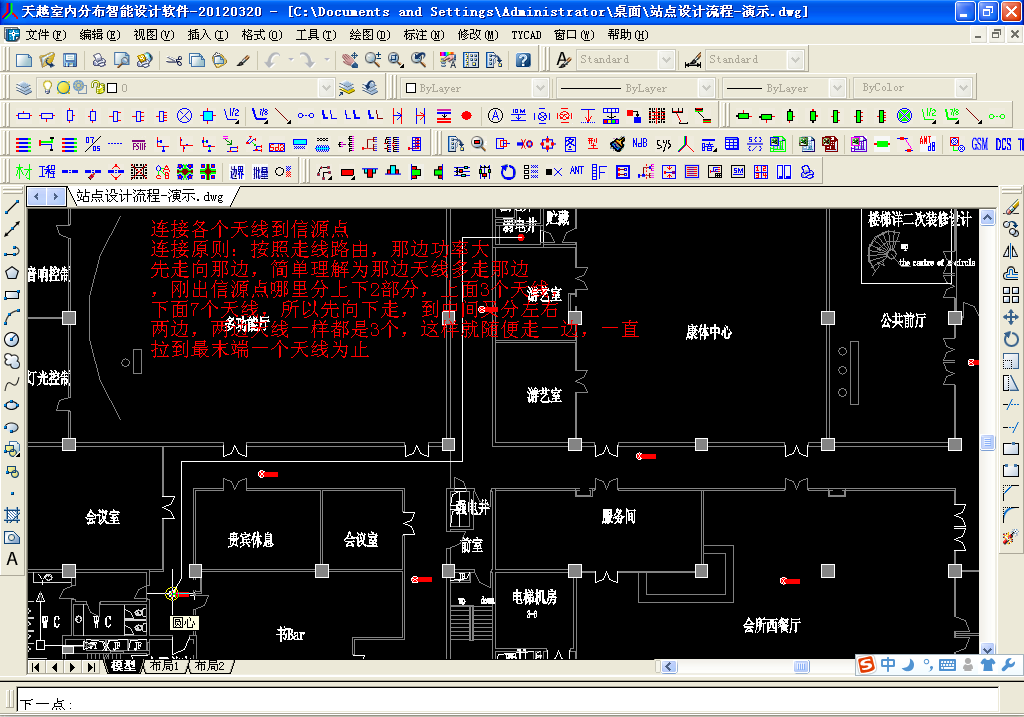1024x717 pixels.
Task: Toggle the layer lock padlock icon
Action: [96, 88]
